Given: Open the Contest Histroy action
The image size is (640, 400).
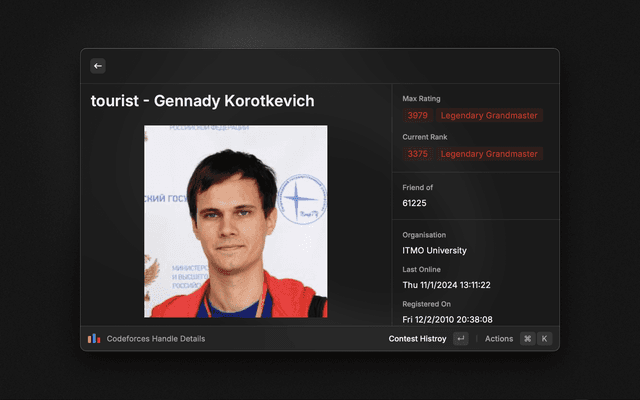Looking at the screenshot, I should [417, 339].
